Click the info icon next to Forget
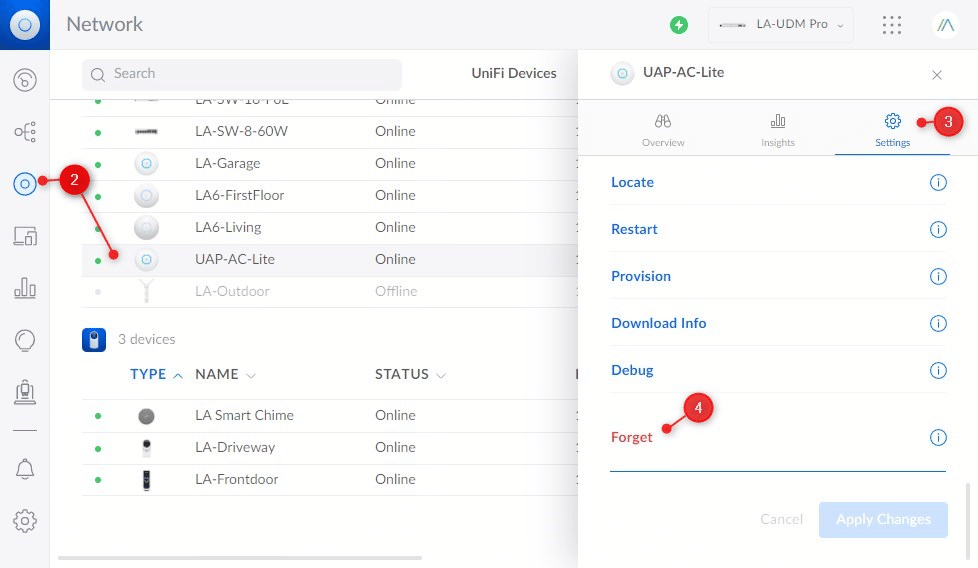The image size is (978, 568). click(x=938, y=438)
